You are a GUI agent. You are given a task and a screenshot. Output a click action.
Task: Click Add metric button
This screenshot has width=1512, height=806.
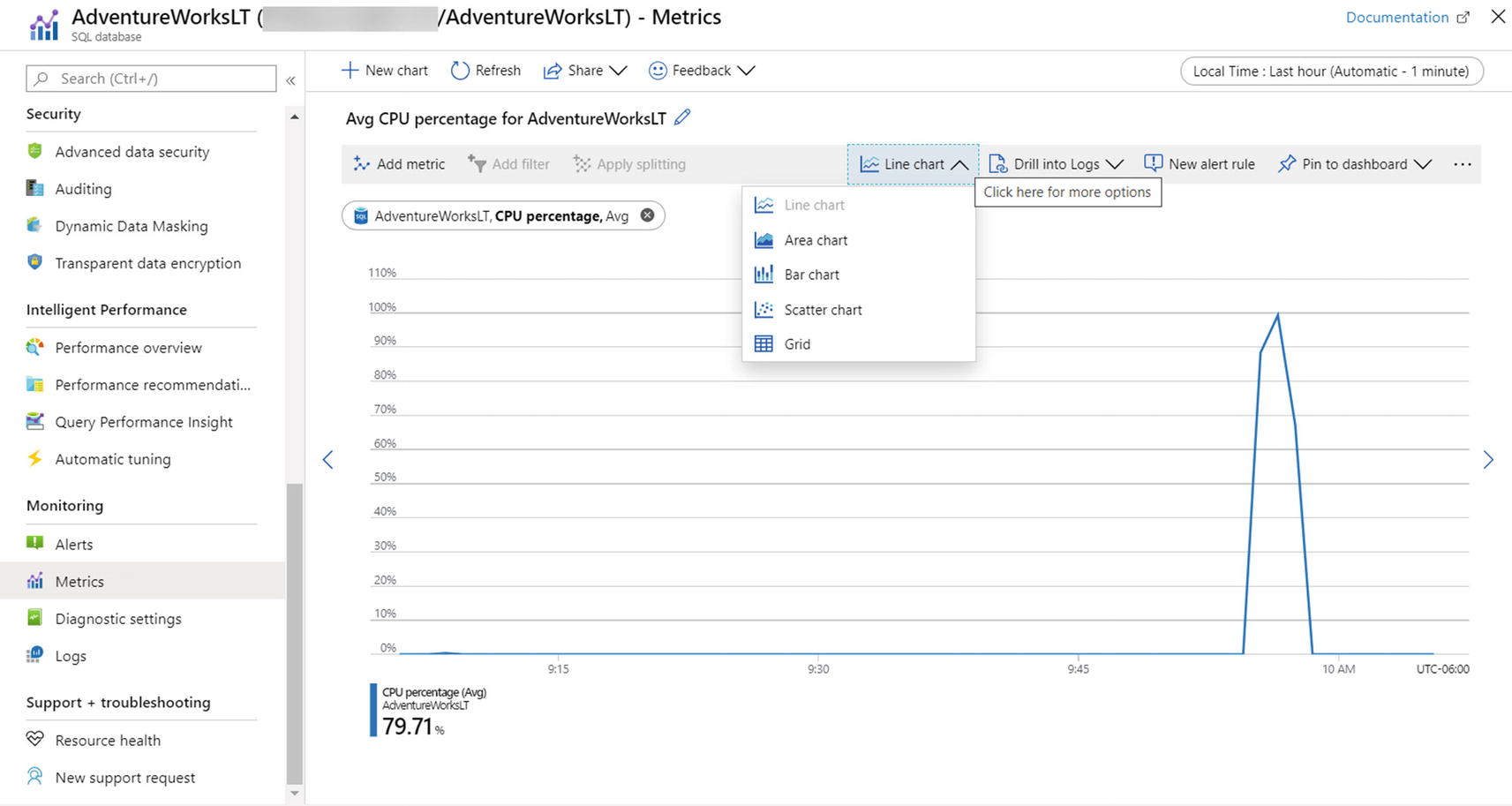399,164
